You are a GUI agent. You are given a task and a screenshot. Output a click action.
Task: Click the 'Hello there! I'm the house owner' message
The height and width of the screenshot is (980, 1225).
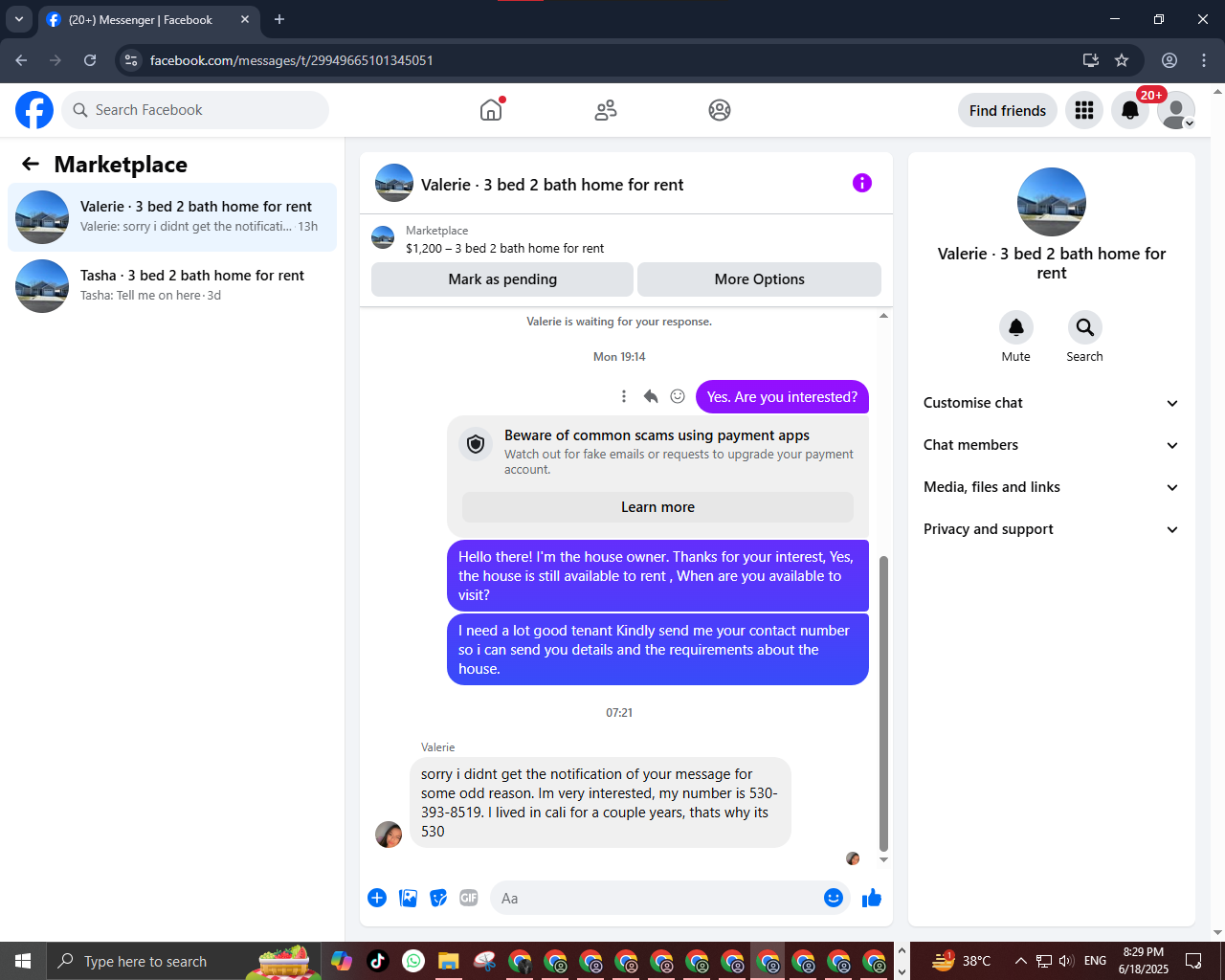[x=657, y=575]
